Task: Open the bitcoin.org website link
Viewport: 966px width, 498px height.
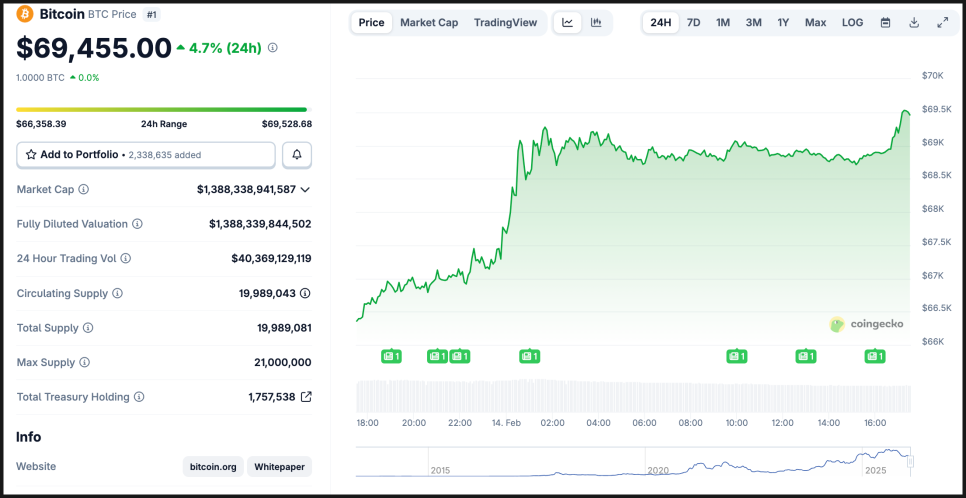Action: [x=212, y=467]
